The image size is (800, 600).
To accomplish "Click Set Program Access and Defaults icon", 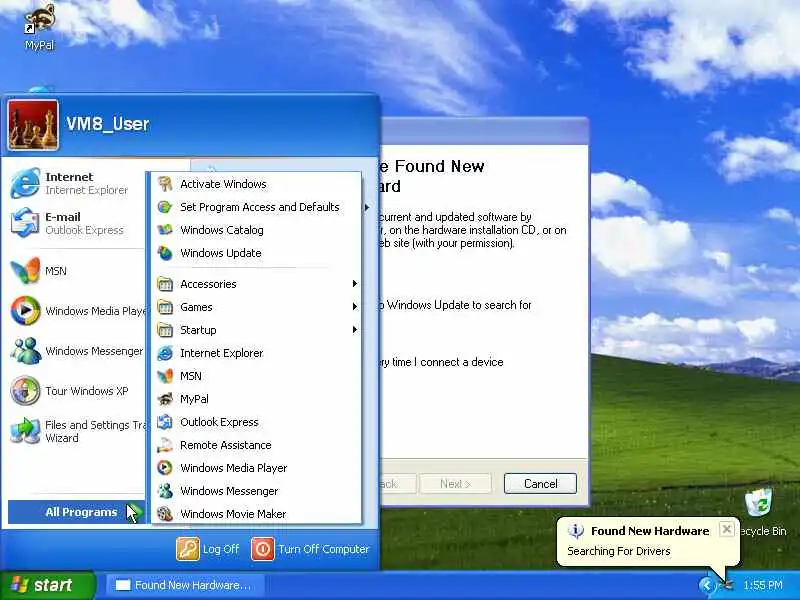I will [x=165, y=207].
